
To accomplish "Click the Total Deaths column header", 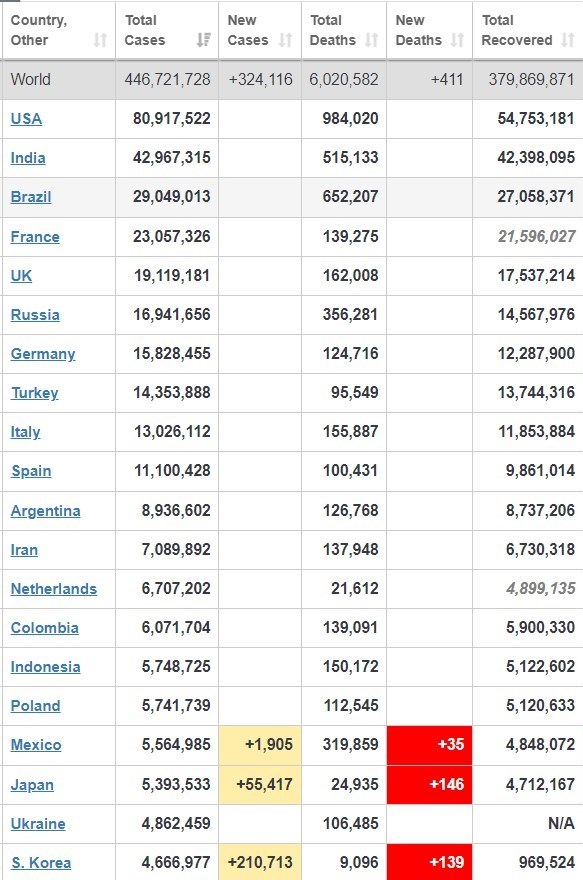I will [x=344, y=30].
